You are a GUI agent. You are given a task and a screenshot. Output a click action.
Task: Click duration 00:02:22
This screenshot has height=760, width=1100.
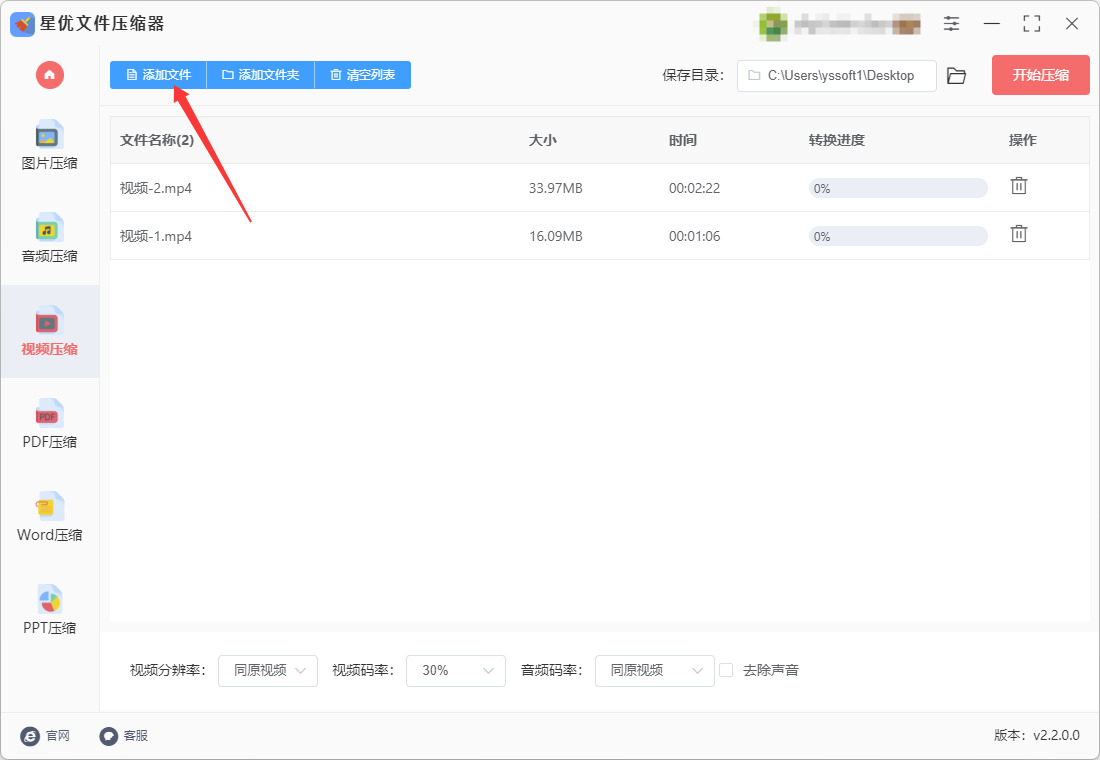click(x=695, y=188)
